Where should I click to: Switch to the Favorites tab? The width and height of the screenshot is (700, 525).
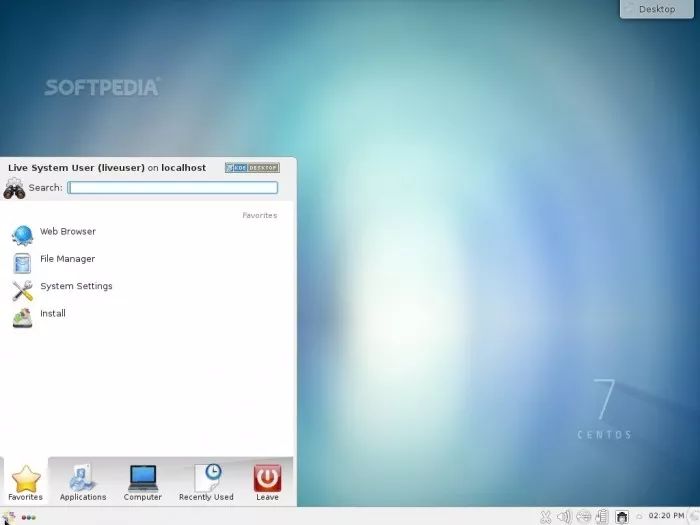[25, 483]
